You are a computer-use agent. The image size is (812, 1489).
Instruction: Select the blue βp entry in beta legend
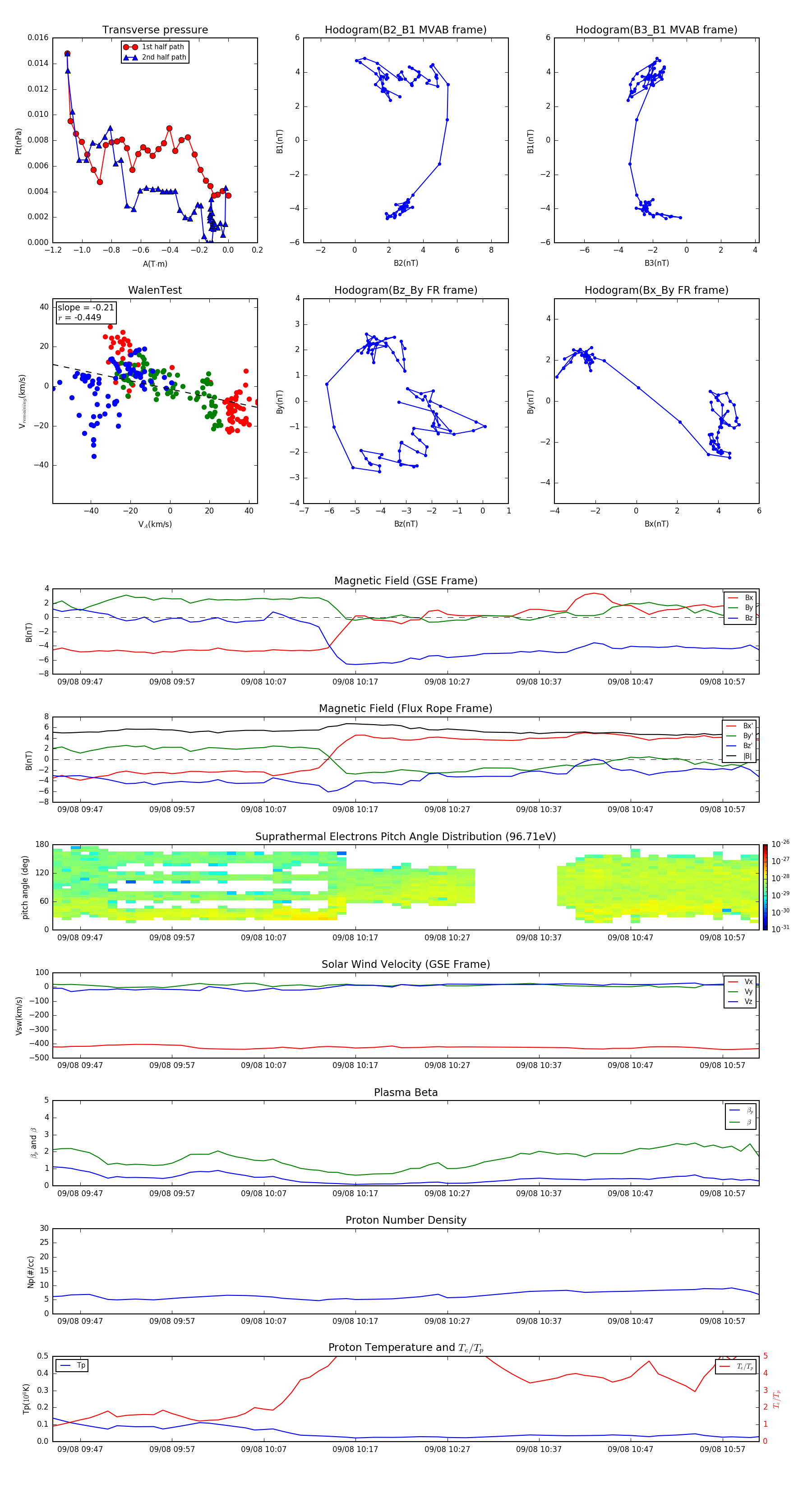coord(742,1110)
